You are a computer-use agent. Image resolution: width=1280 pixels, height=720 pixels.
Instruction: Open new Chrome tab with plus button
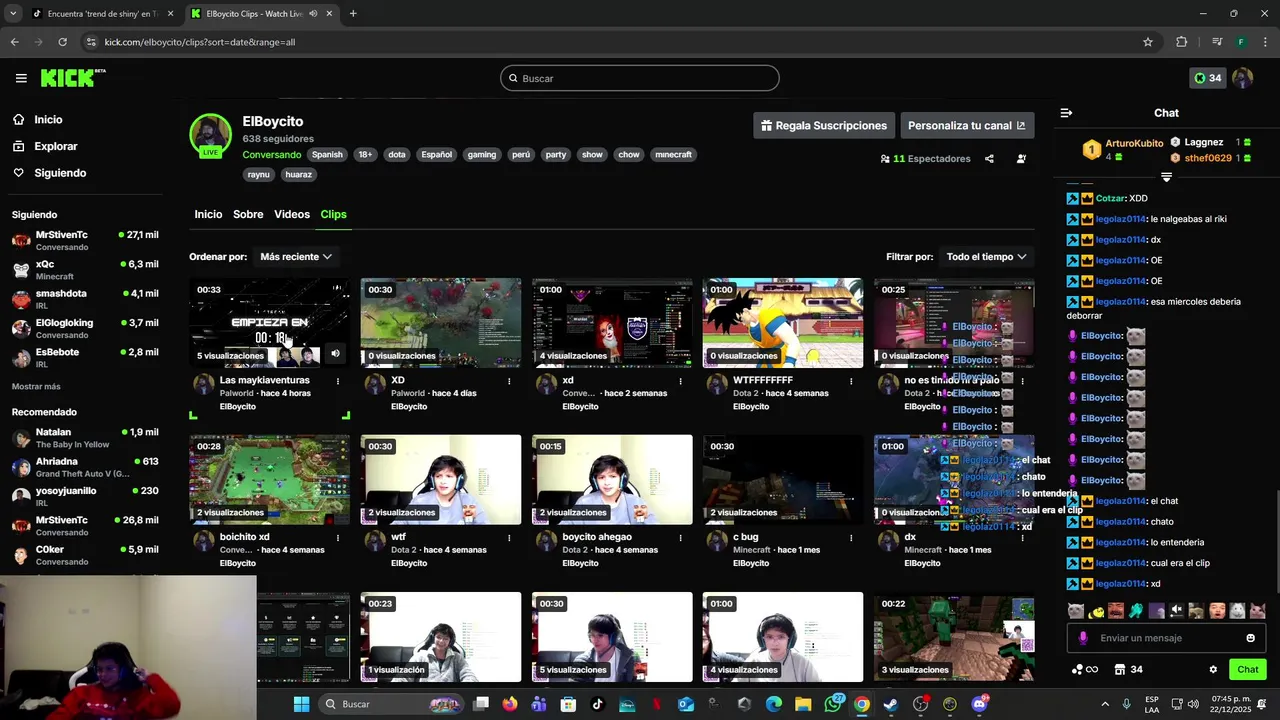click(353, 14)
